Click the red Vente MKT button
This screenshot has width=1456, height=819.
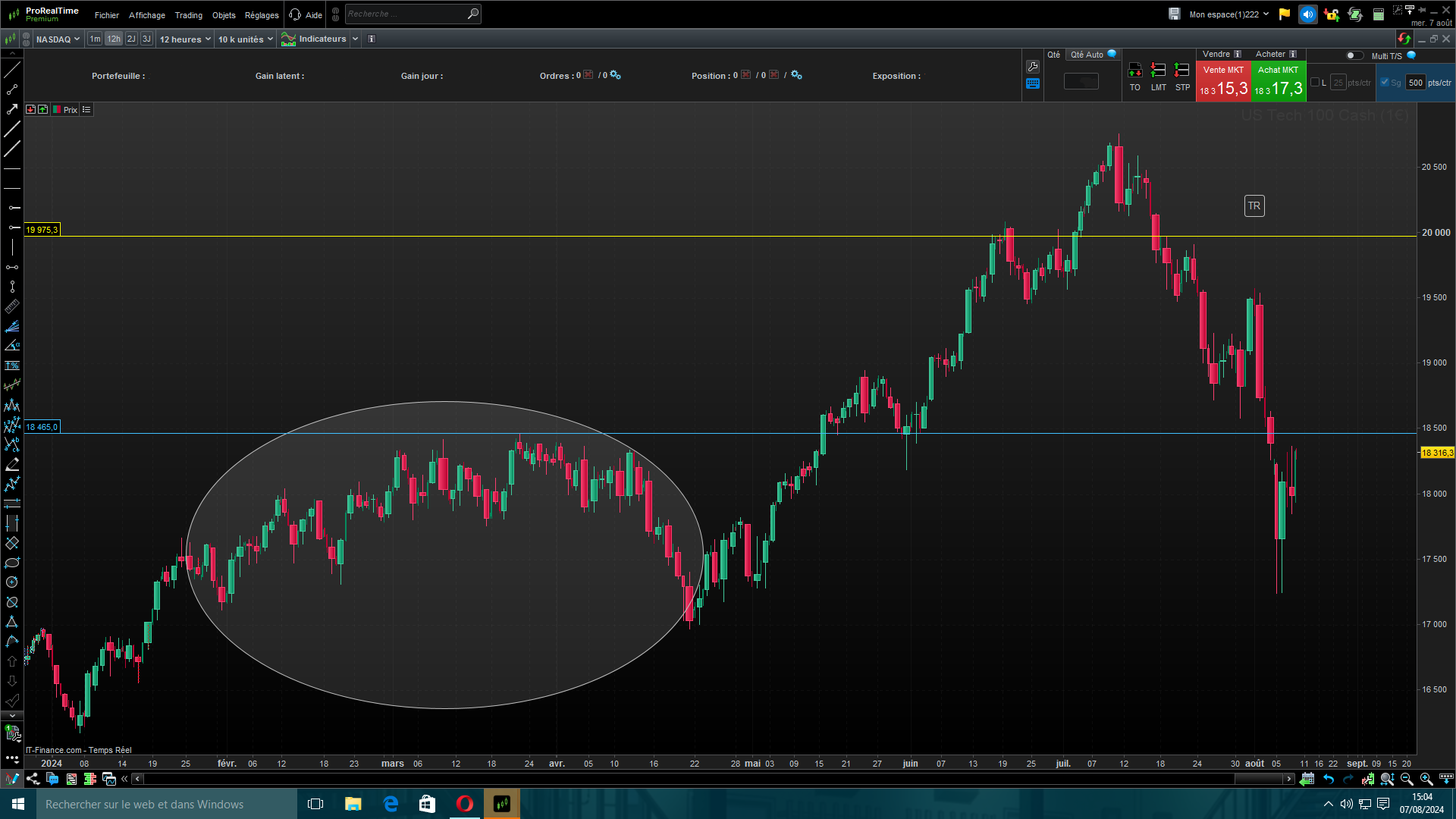(1222, 82)
